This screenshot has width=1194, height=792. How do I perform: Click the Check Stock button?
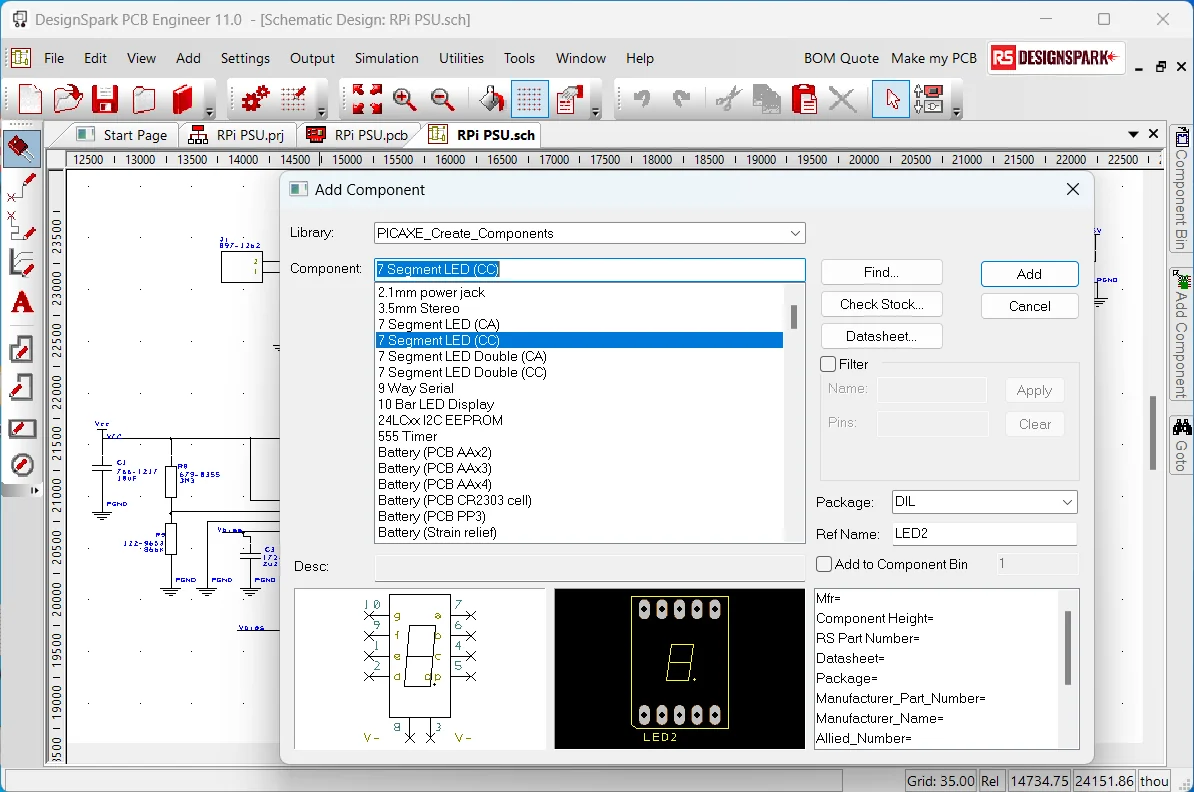click(881, 304)
